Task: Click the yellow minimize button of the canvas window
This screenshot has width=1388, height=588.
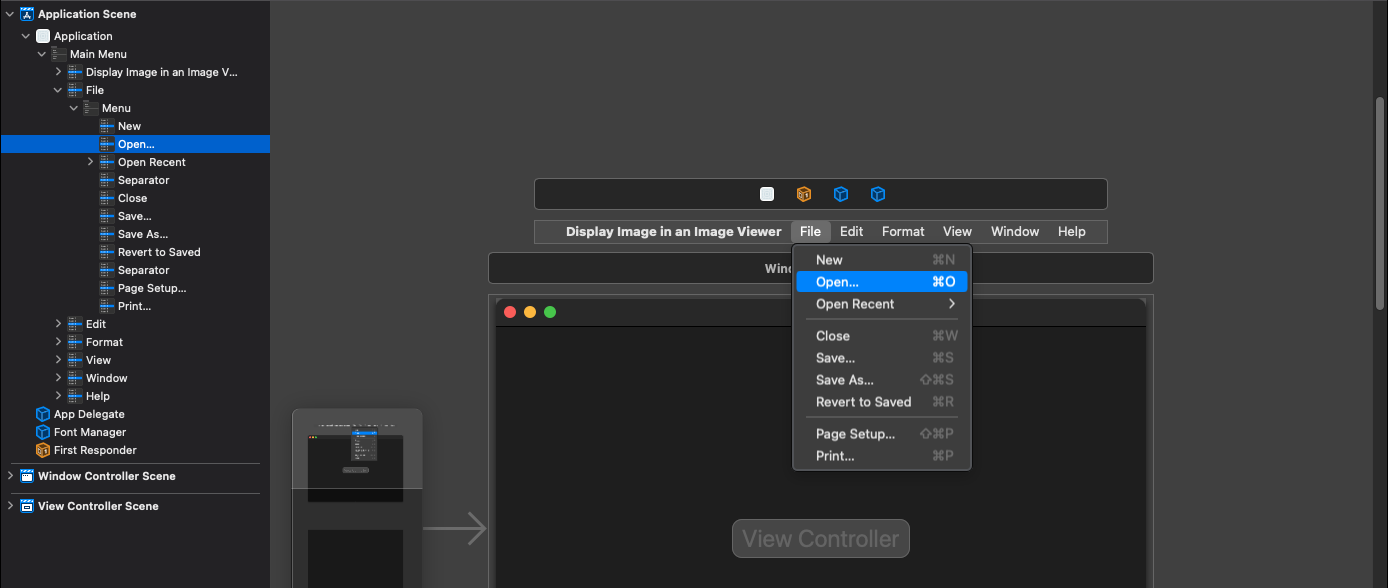Action: (530, 312)
